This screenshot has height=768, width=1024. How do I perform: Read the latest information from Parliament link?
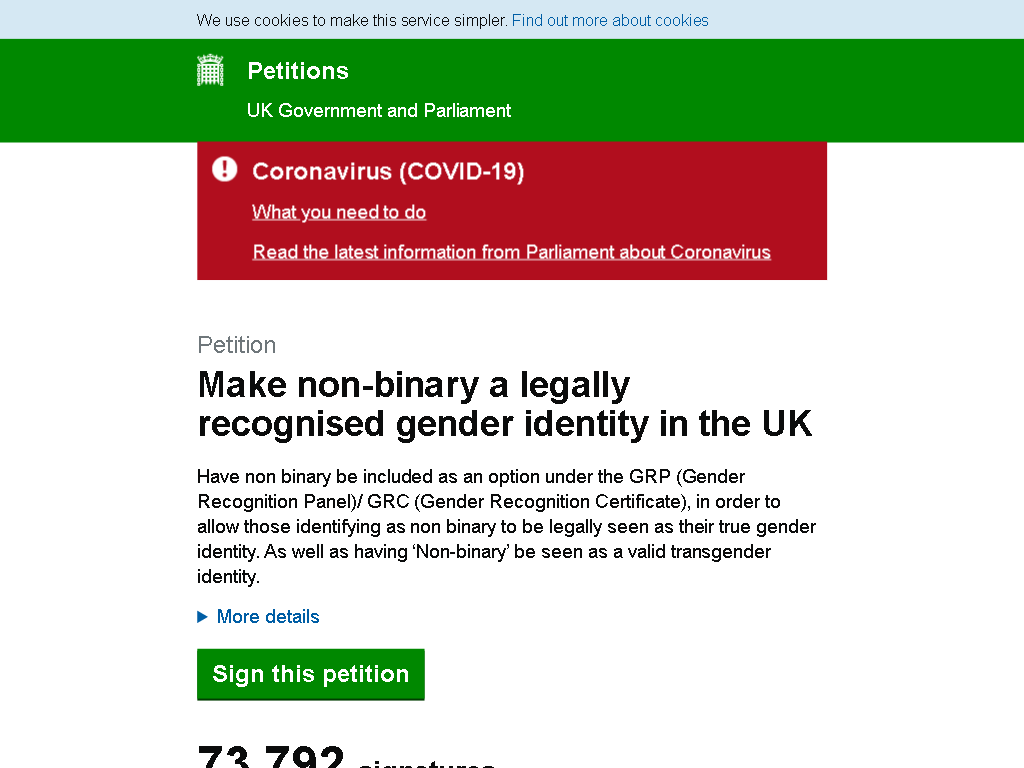click(x=511, y=252)
